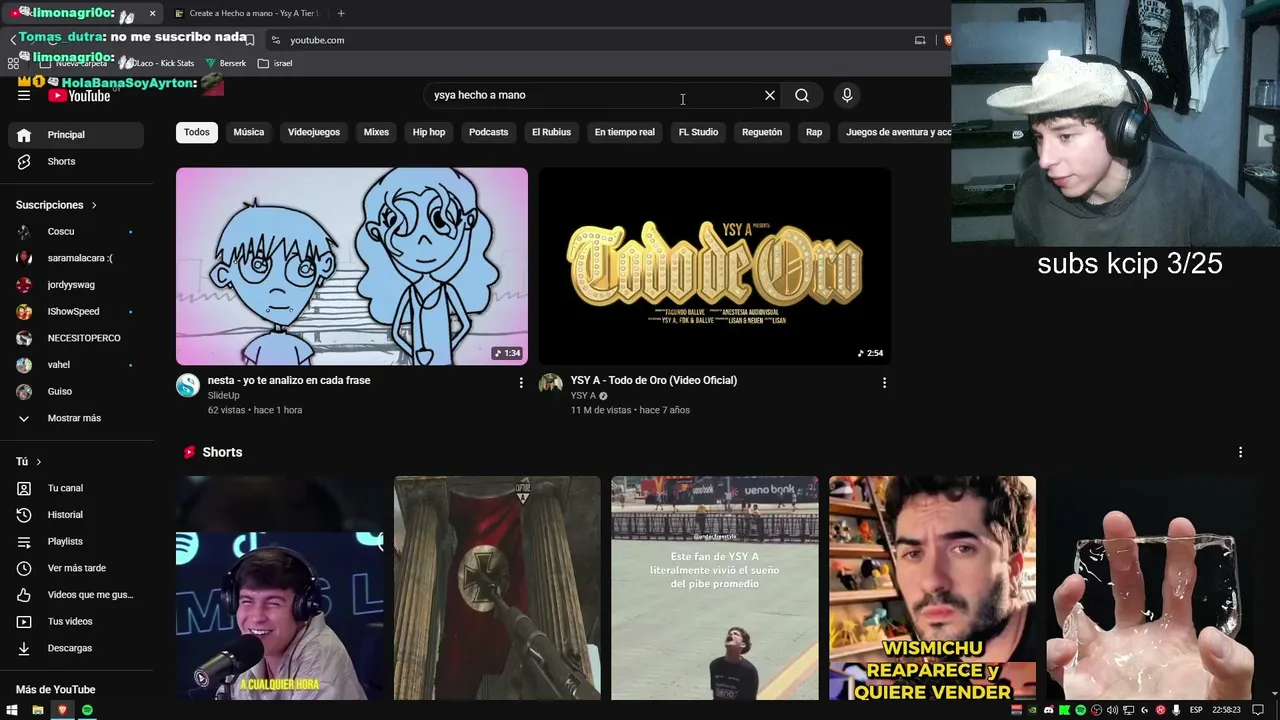Open the Windows Start menu
Screen dimensions: 1280x720
(13, 710)
